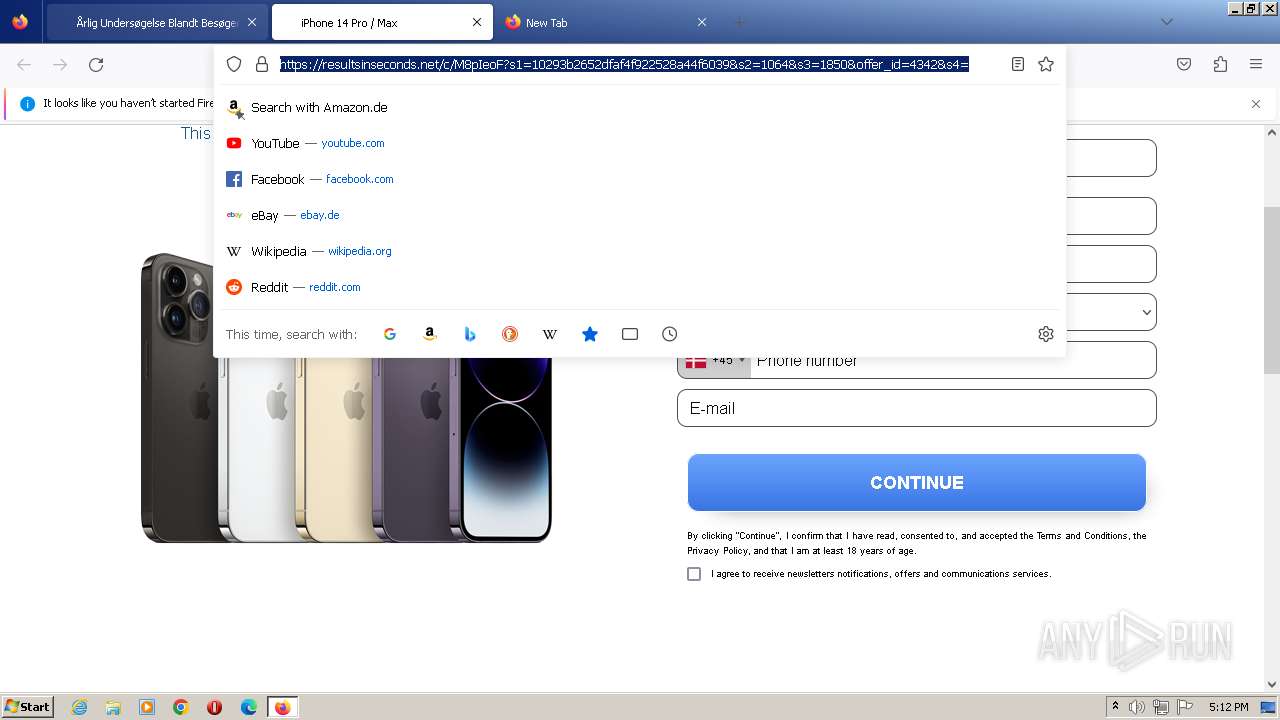The image size is (1280, 720).
Task: Open Reddit suggestion reddit.com
Action: click(x=639, y=287)
